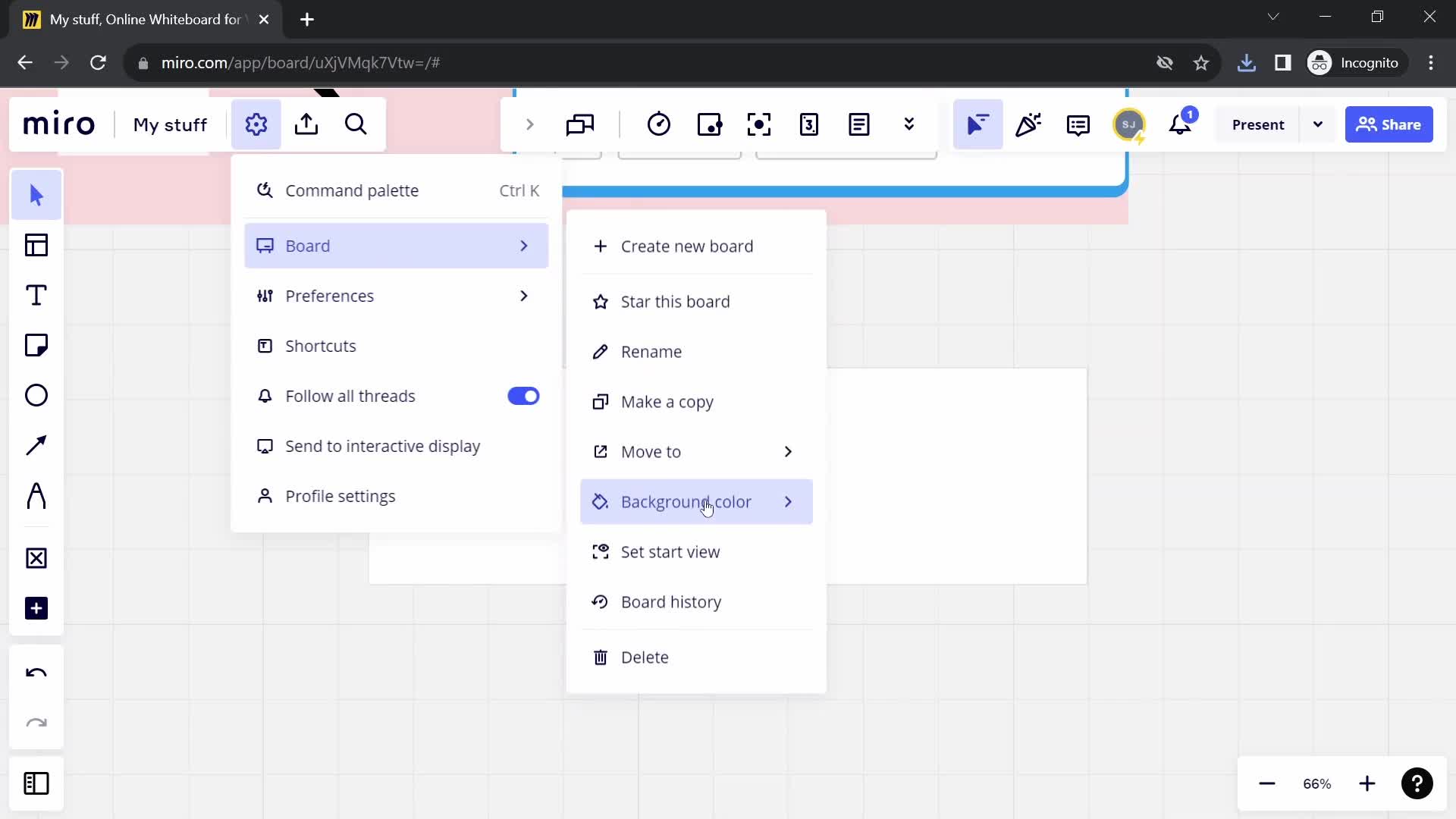Open the cards screens icon in toolbar
Screen dimensions: 1456x819
580,124
